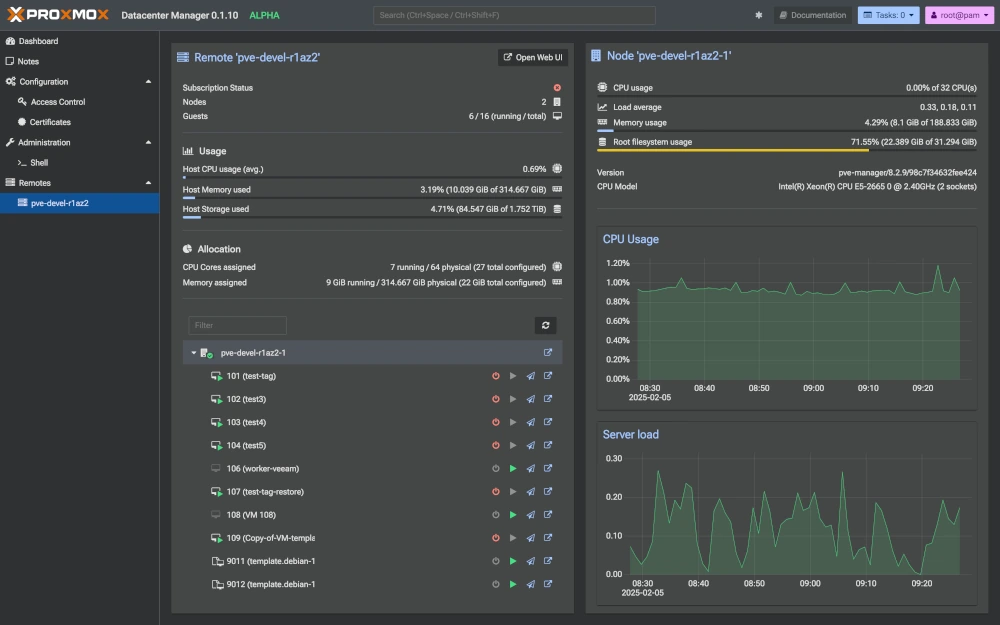Open Access Control settings

[x=79, y=102]
